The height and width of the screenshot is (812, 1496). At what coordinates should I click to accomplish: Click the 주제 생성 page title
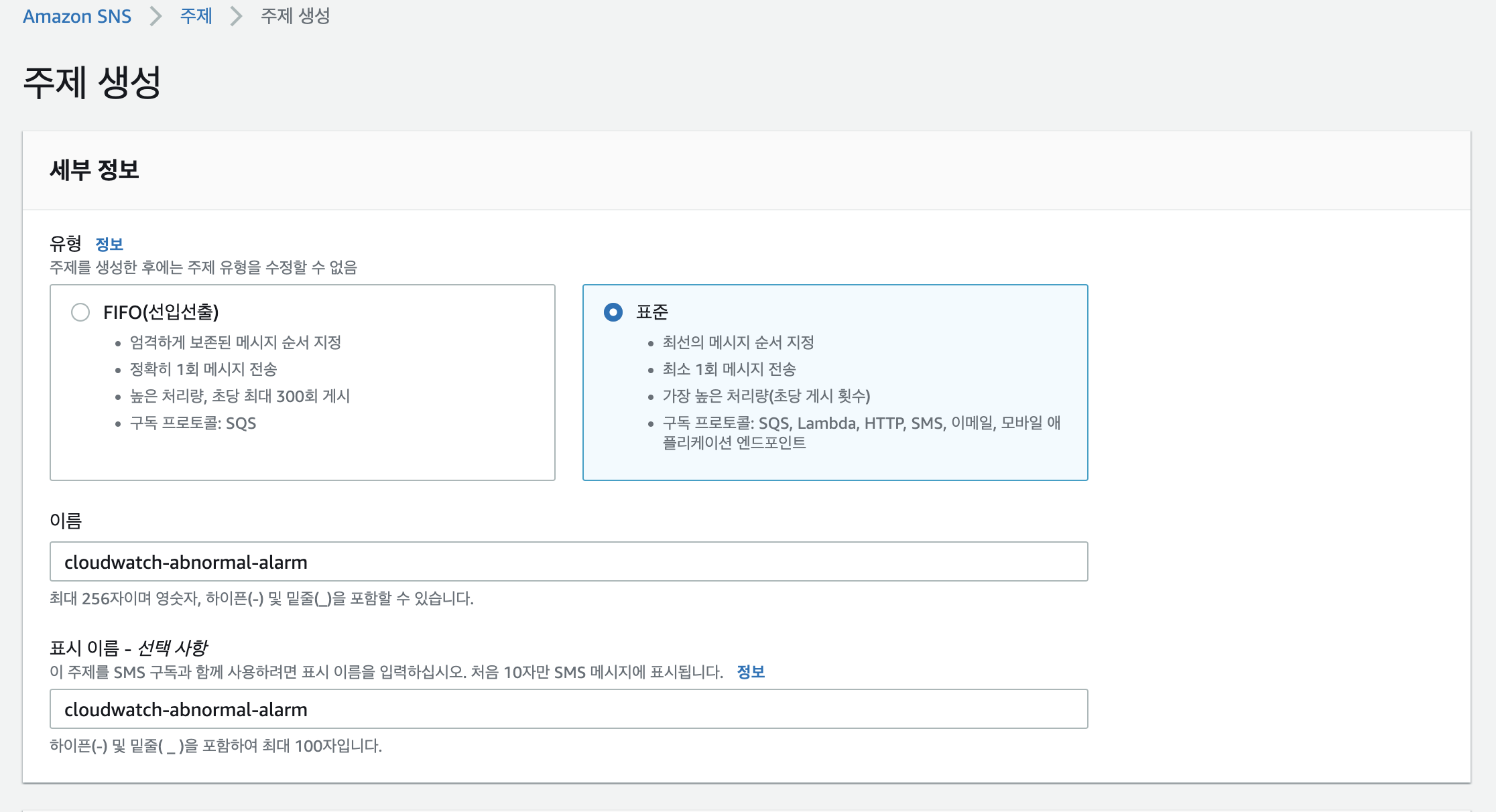click(92, 83)
